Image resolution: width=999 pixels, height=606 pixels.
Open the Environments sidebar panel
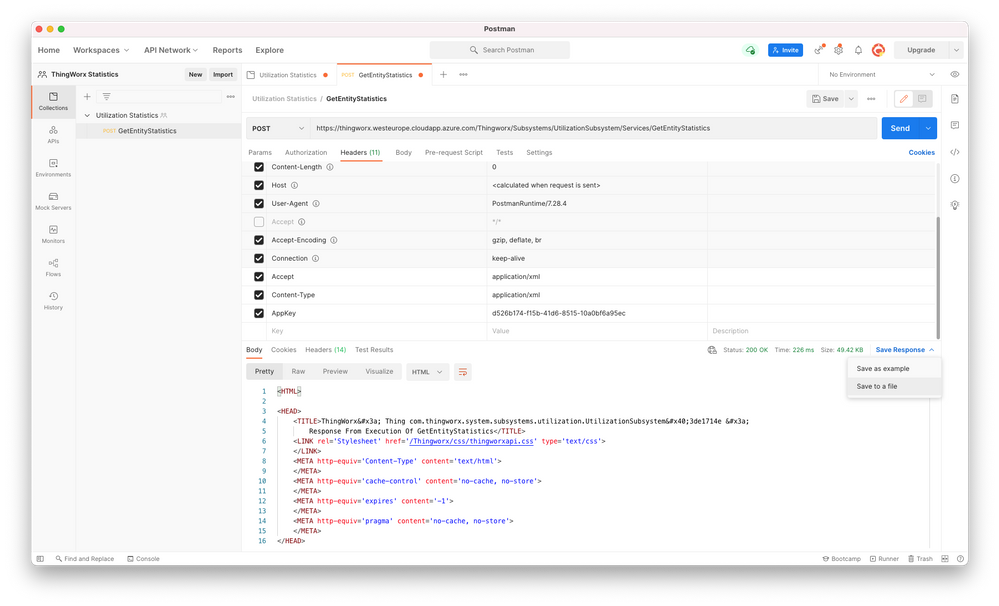coord(53,168)
